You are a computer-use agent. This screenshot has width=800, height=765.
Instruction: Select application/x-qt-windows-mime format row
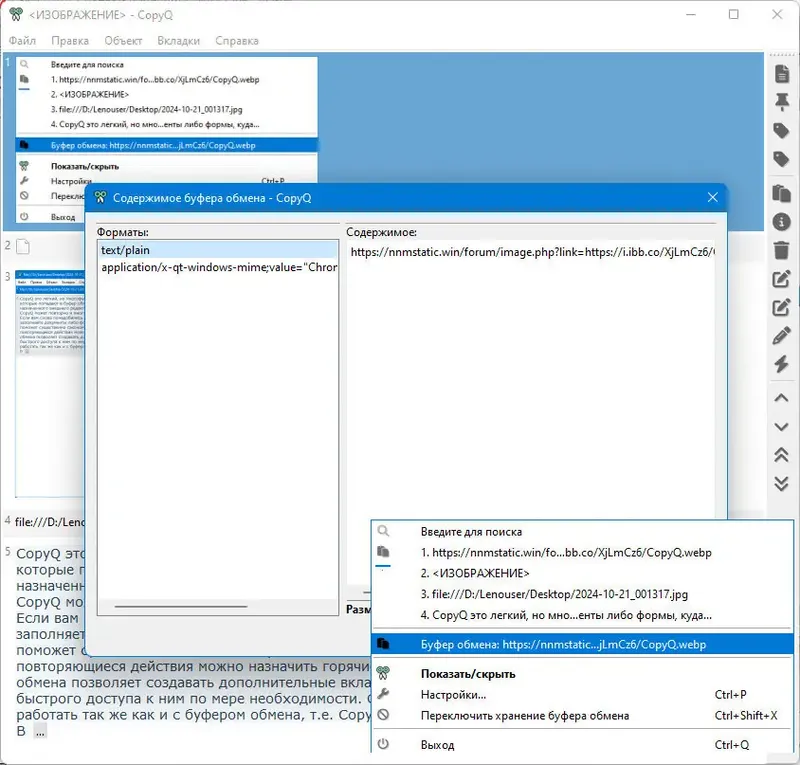point(218,267)
